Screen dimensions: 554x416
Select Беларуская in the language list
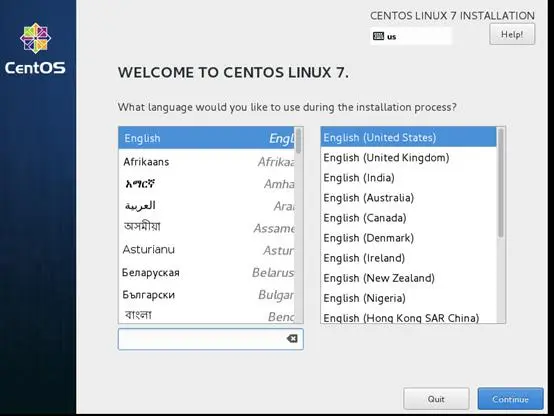click(x=206, y=273)
